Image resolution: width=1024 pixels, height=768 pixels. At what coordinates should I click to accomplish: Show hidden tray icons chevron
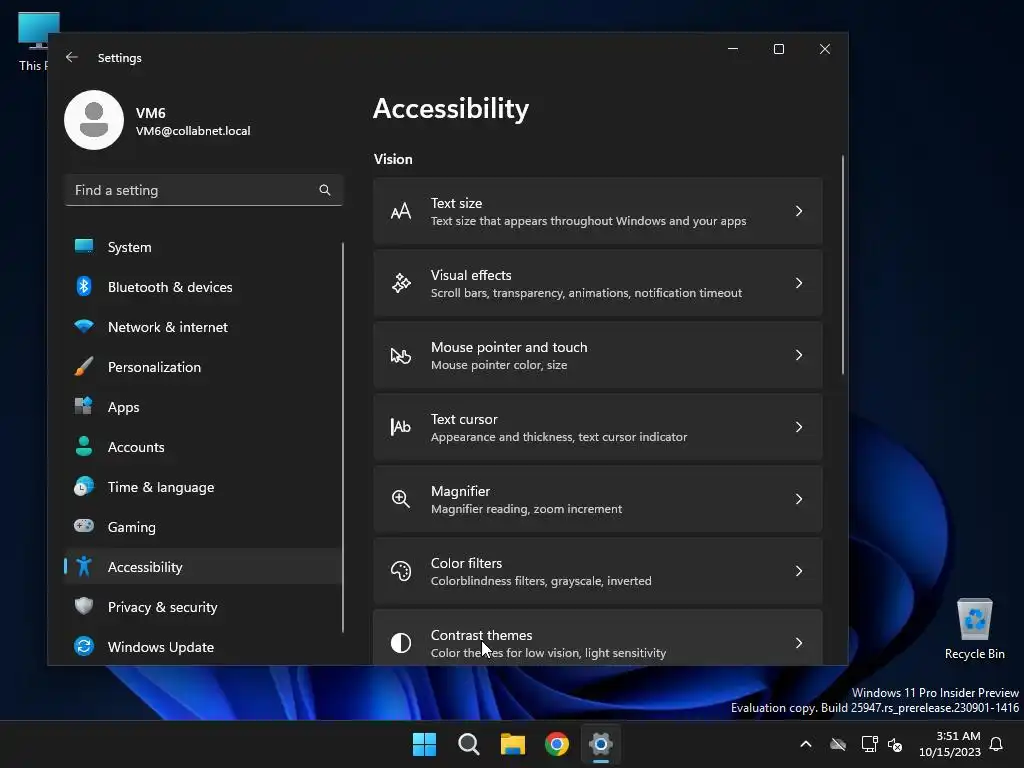806,744
